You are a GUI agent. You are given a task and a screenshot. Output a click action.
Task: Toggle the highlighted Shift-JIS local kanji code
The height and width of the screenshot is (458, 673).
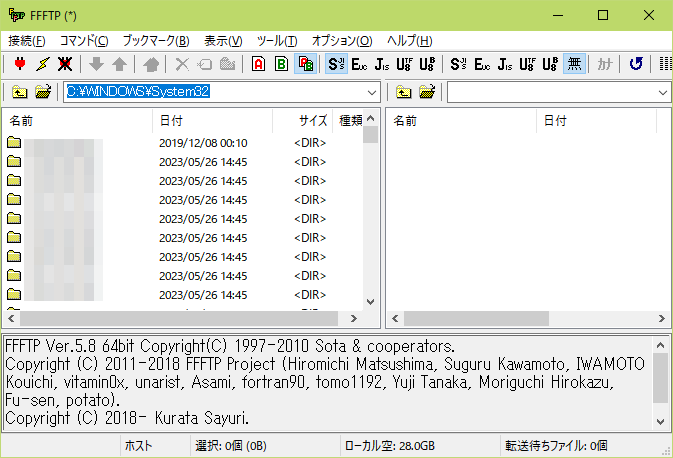[336, 64]
